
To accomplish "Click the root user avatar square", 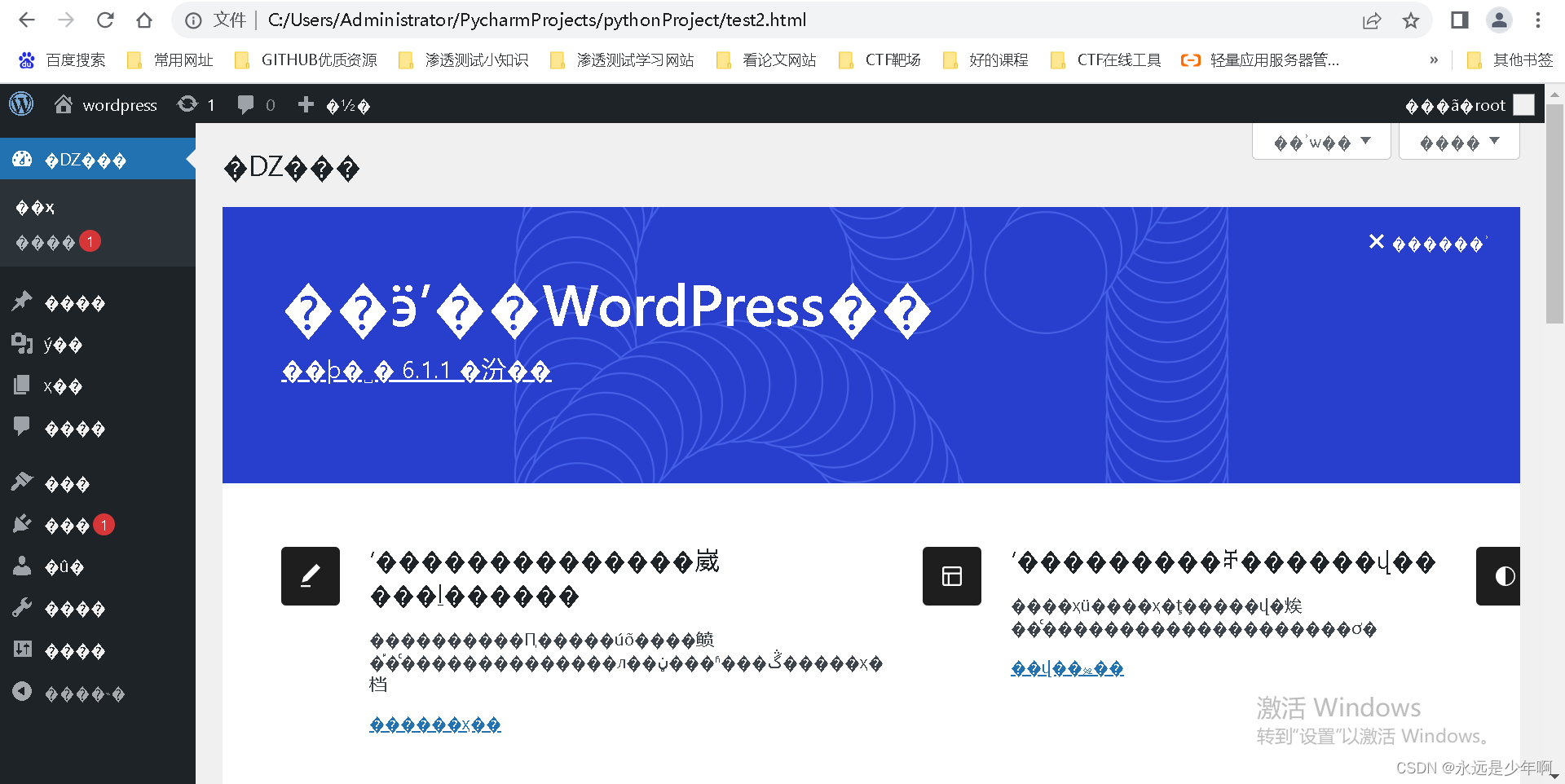I will pos(1523,105).
